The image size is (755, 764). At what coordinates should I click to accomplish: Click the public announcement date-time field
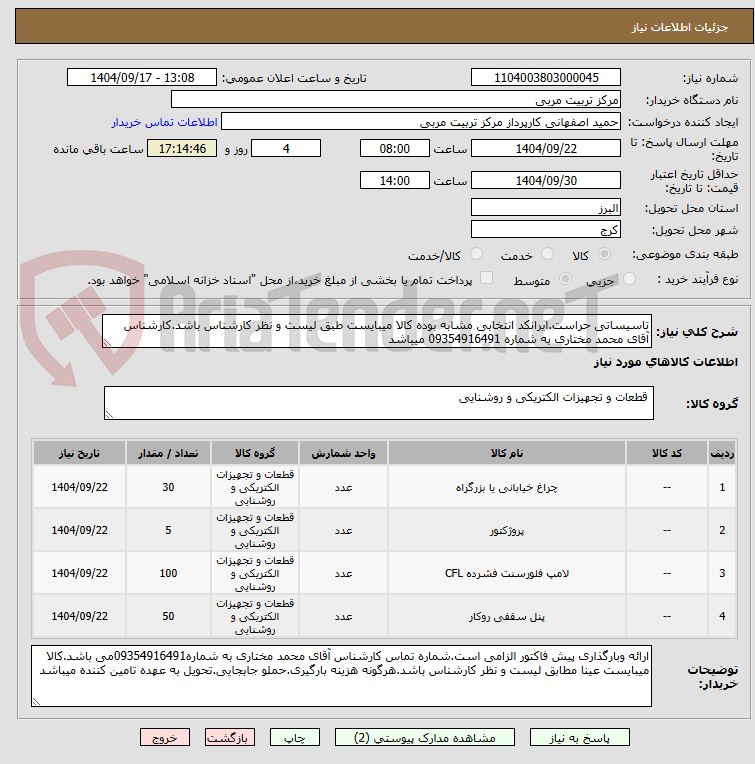click(x=142, y=77)
